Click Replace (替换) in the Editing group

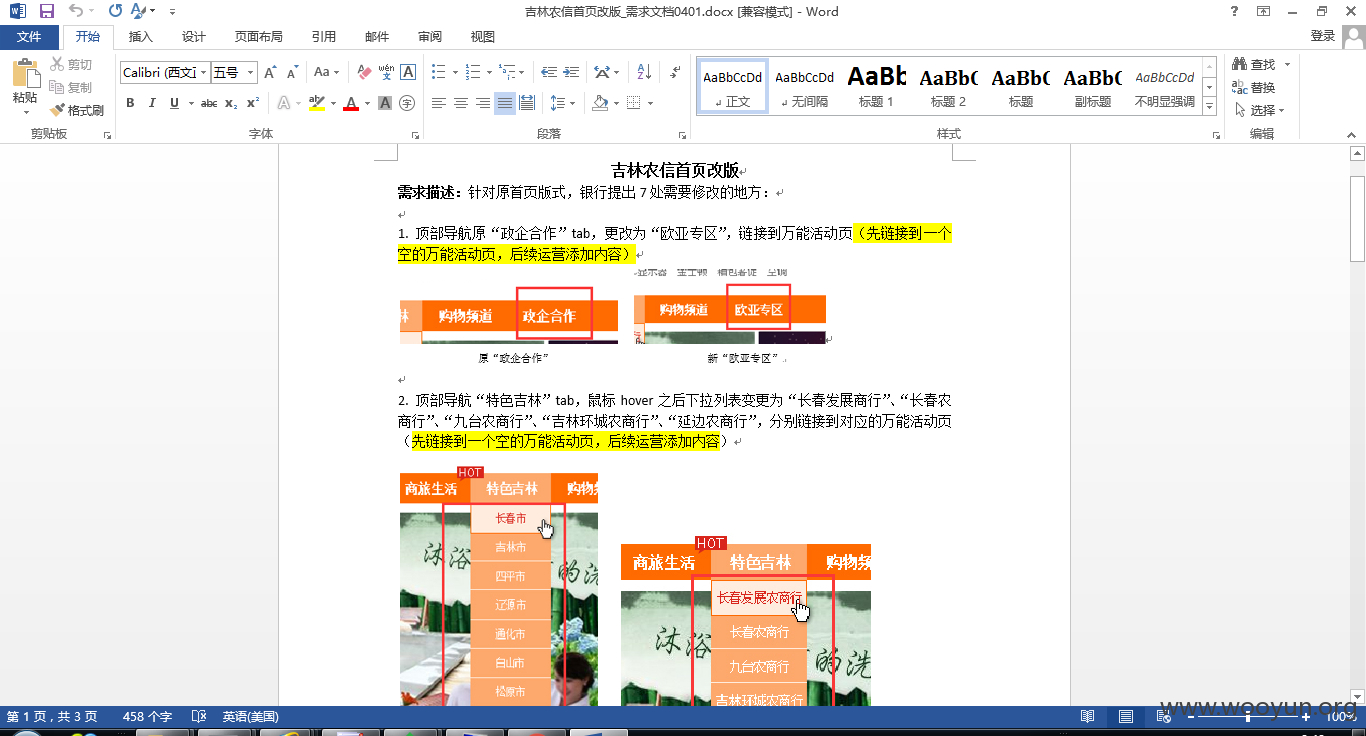tap(1255, 87)
